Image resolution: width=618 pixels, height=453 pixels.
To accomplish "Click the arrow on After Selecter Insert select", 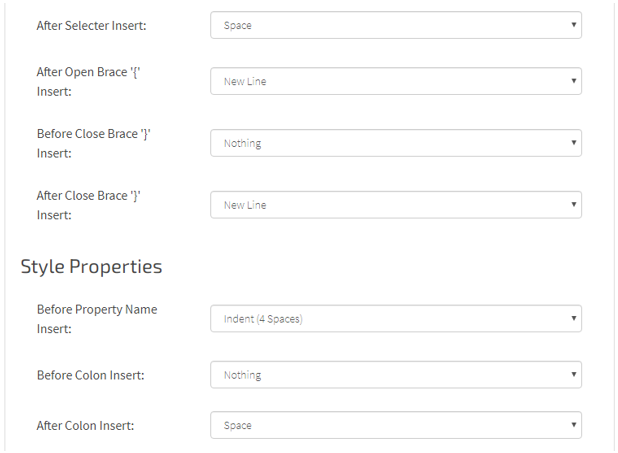I will (x=574, y=26).
